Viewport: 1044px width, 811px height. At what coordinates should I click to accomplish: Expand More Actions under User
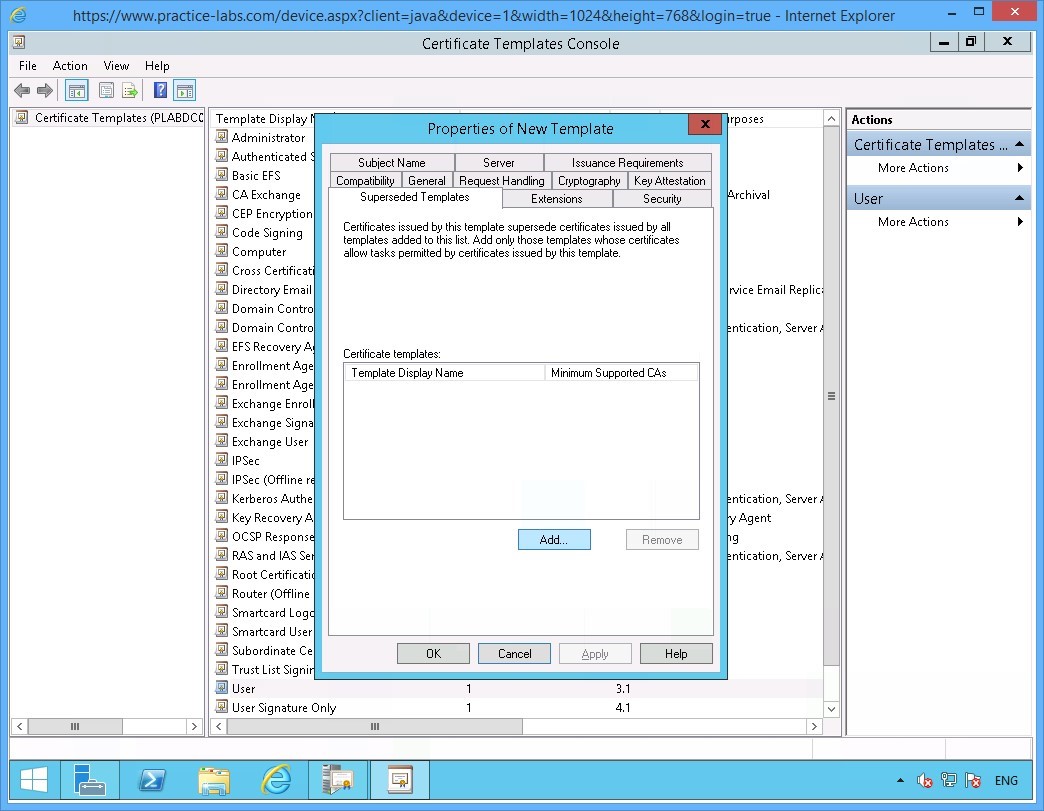point(911,221)
